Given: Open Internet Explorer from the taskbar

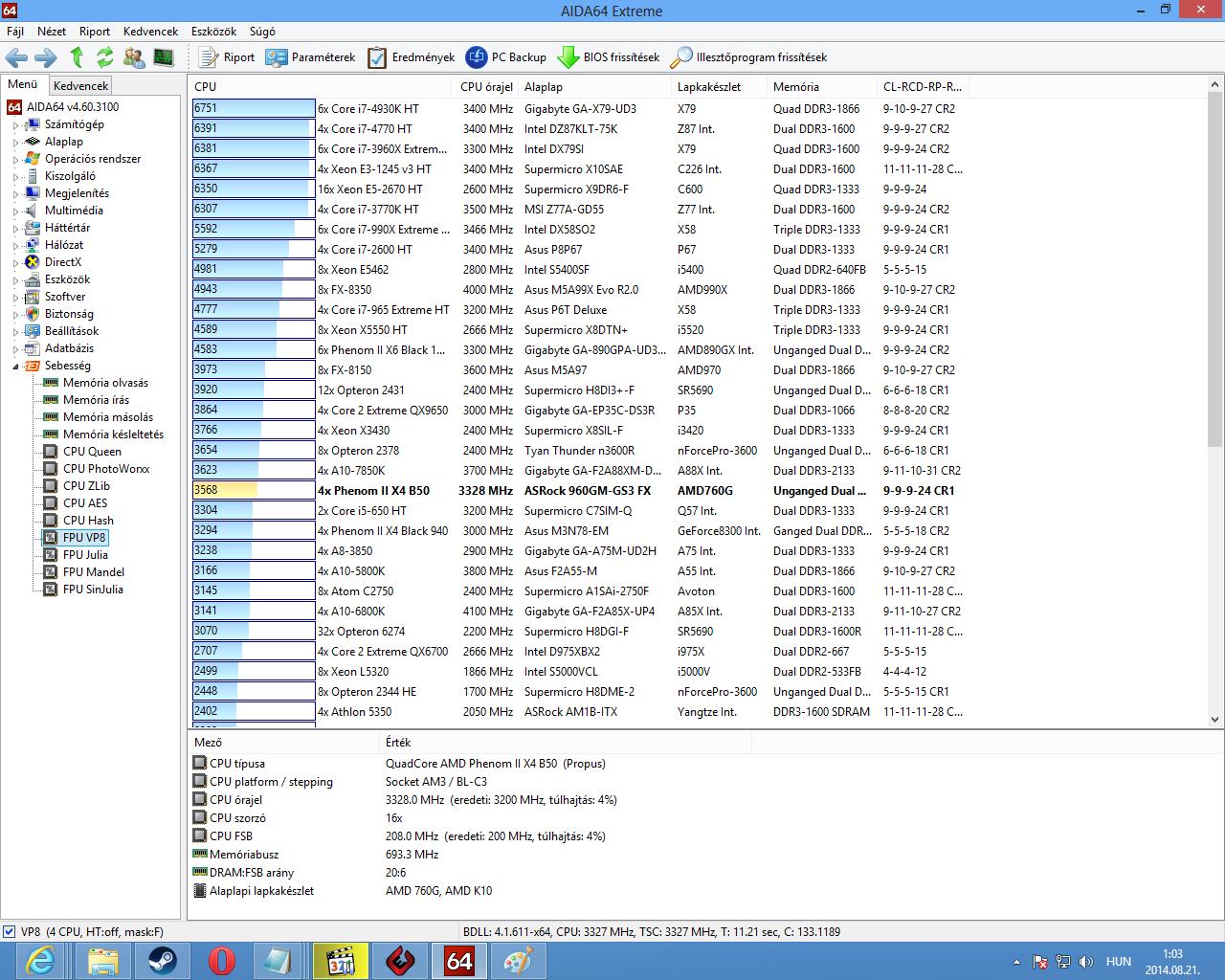Looking at the screenshot, I should tap(41, 960).
